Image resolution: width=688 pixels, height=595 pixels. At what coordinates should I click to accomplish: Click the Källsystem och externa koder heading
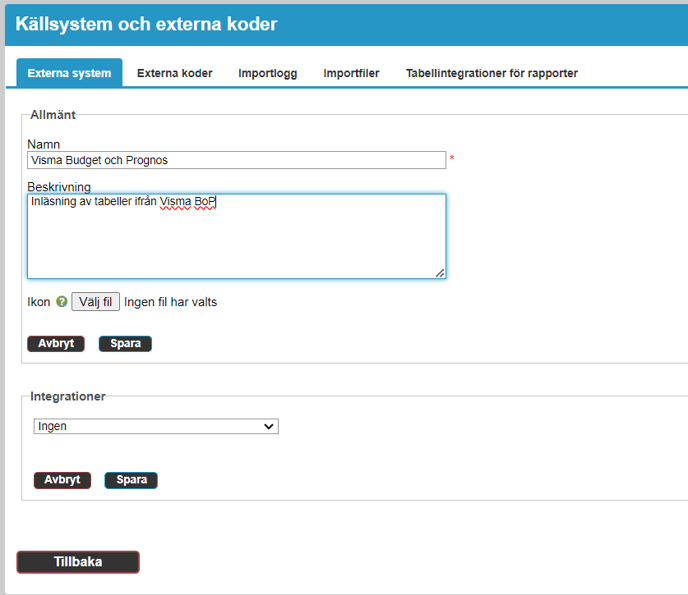[146, 24]
